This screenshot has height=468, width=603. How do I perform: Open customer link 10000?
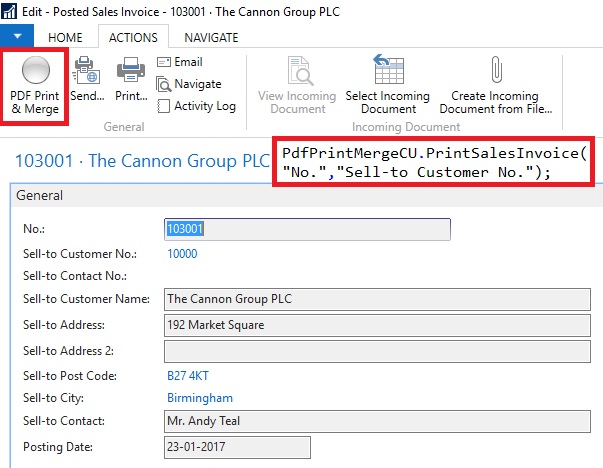tap(182, 254)
